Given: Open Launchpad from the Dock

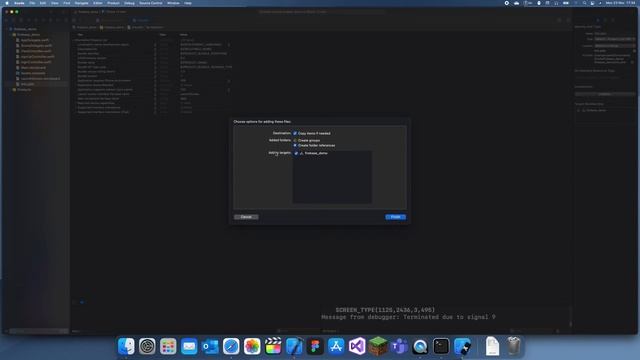Looking at the screenshot, I should tap(168, 347).
